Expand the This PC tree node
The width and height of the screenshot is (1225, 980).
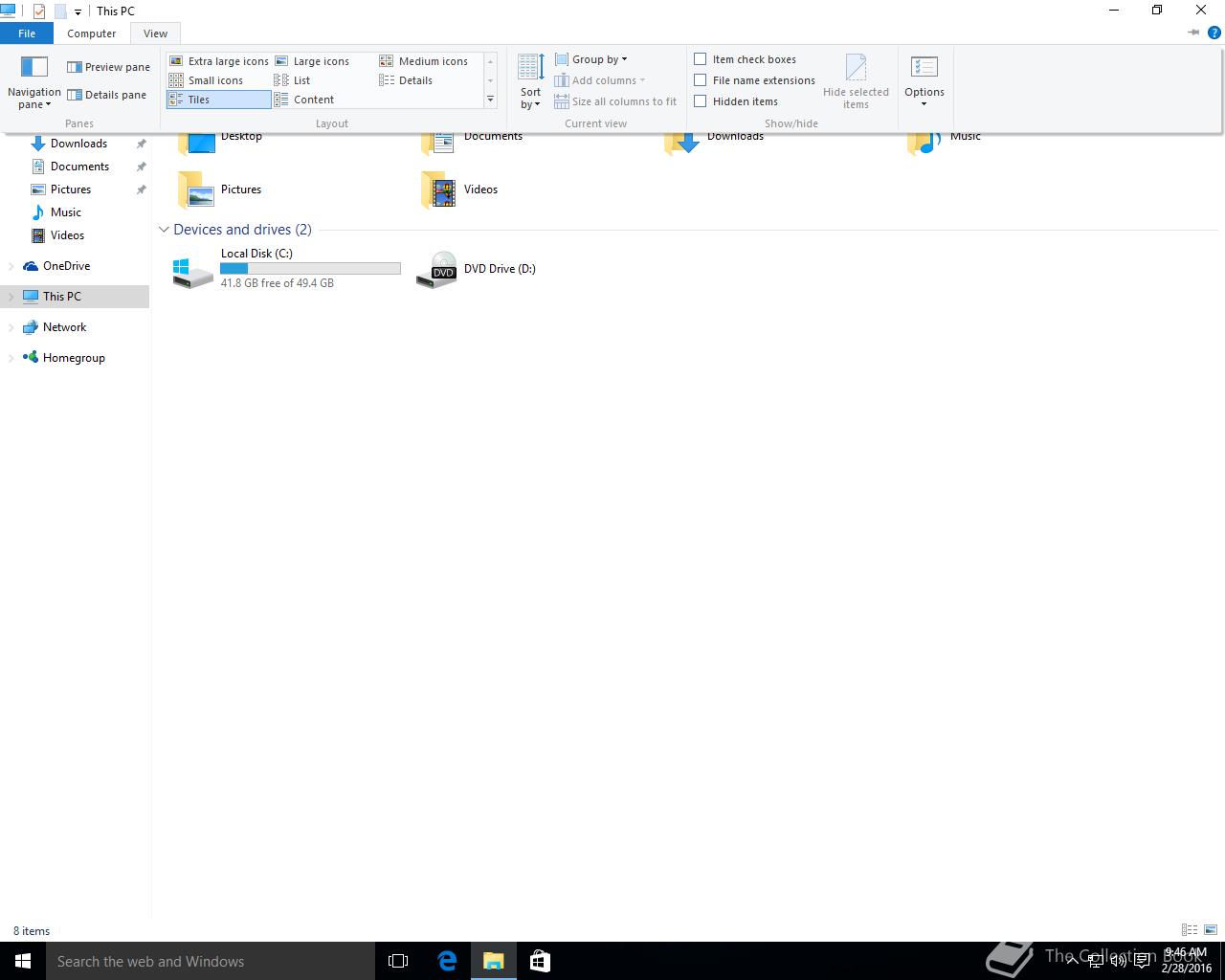click(x=11, y=297)
